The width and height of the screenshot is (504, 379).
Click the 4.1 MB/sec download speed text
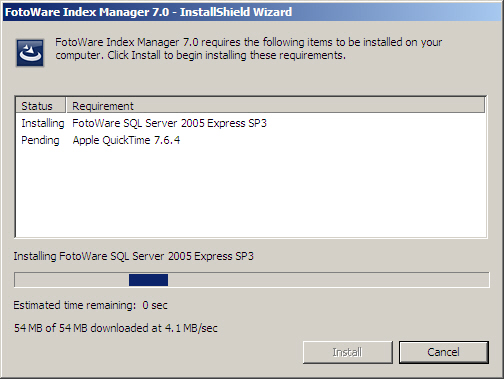click(x=191, y=328)
